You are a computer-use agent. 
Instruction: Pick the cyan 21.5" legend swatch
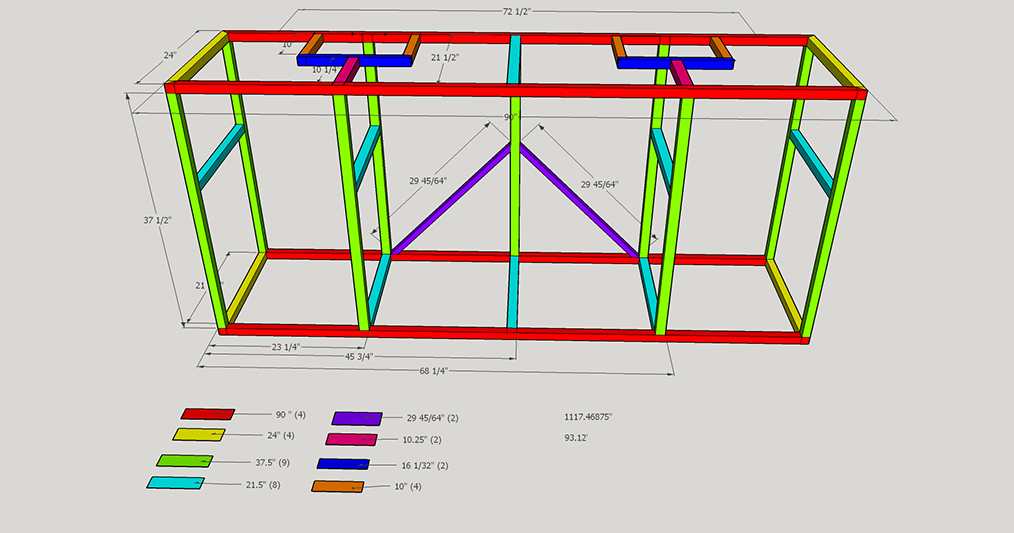(x=176, y=483)
